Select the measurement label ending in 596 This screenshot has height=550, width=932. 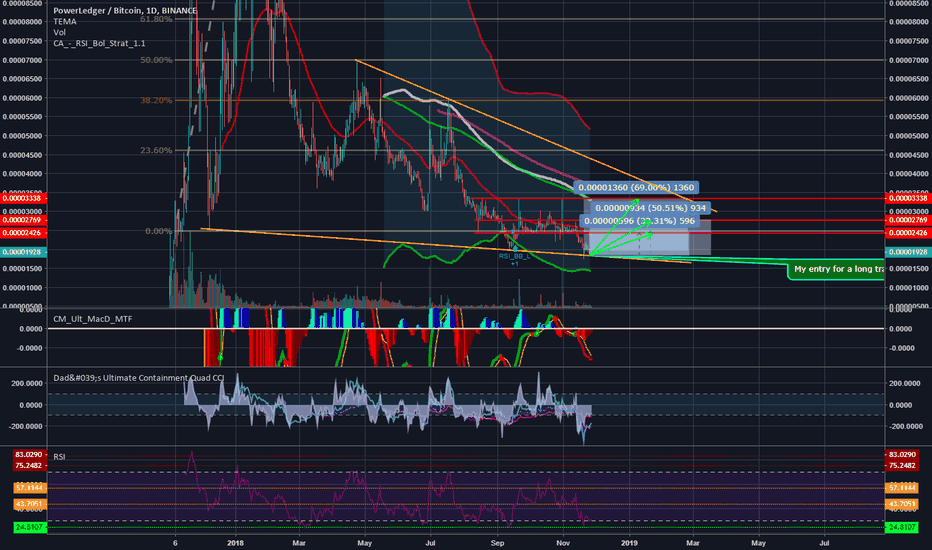pyautogui.click(x=638, y=221)
